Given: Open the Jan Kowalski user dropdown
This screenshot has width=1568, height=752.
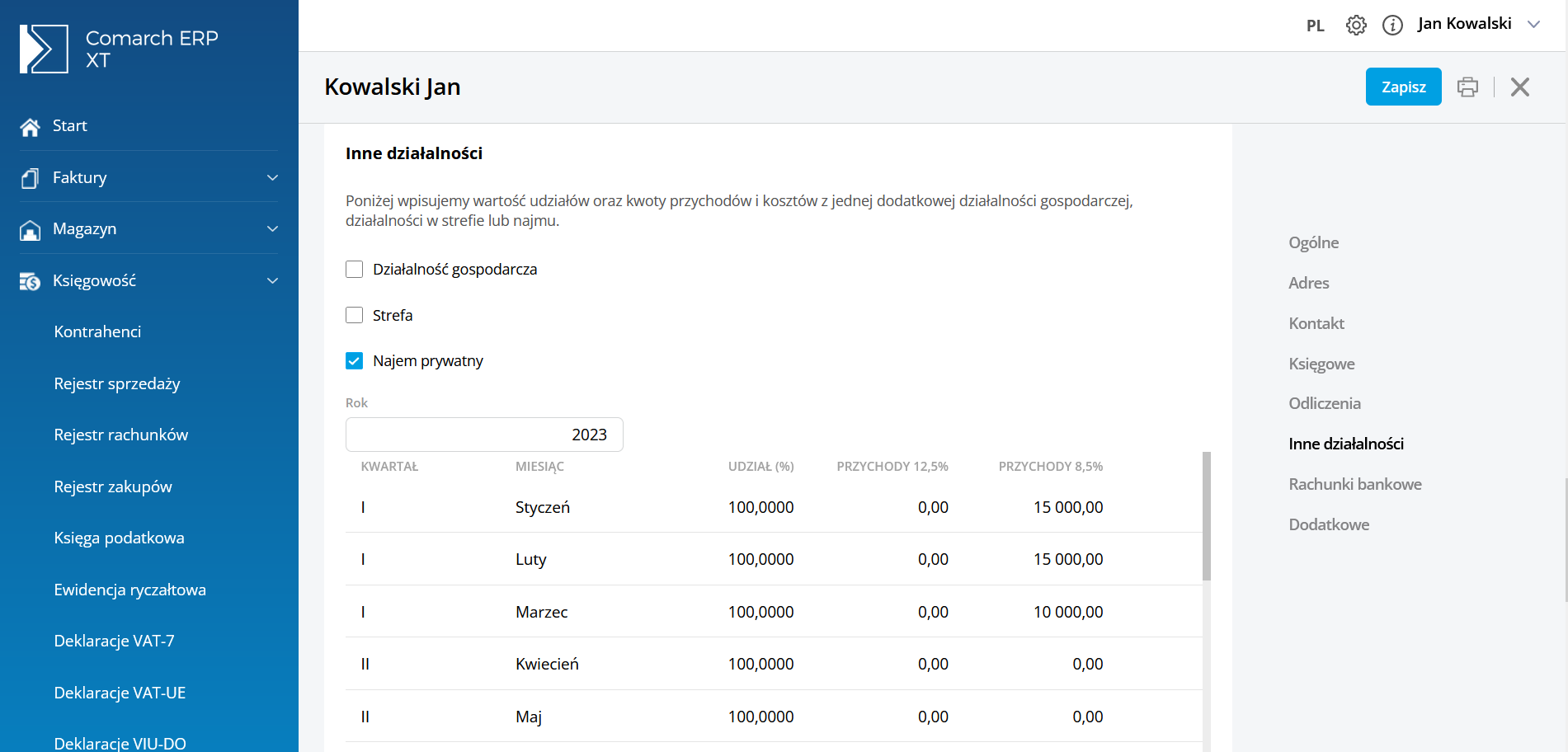Looking at the screenshot, I should [1533, 25].
